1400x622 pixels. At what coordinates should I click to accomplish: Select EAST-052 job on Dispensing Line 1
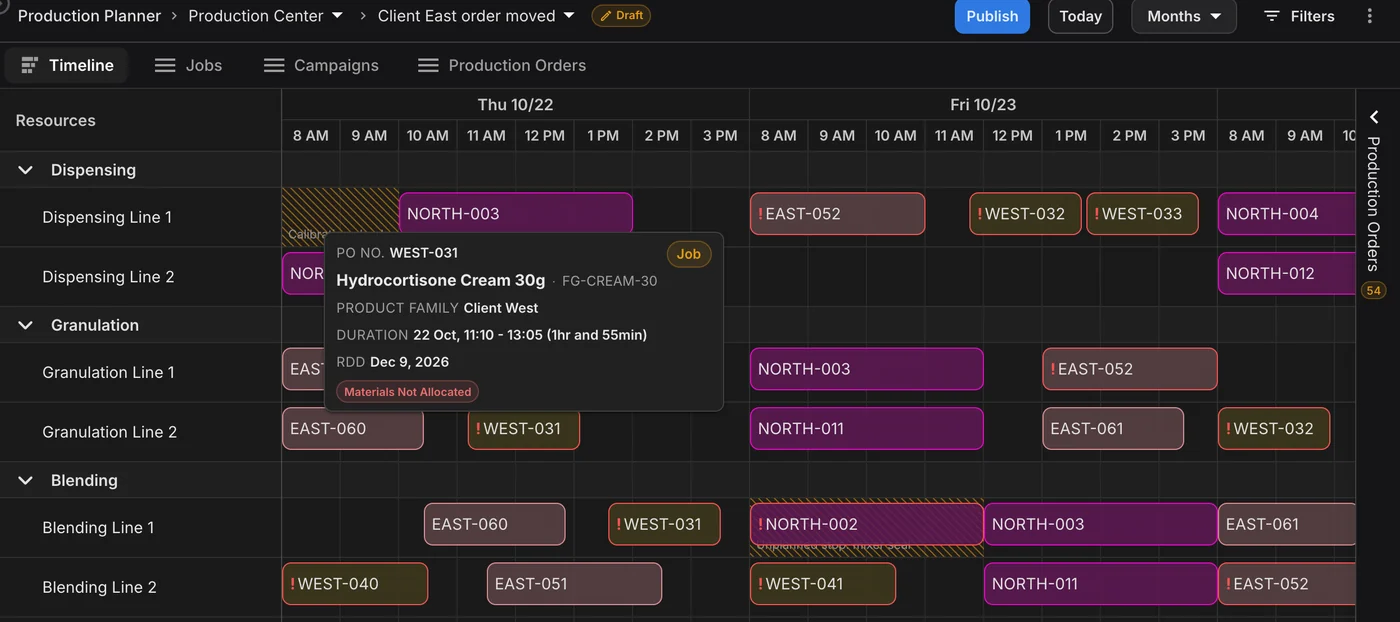tap(838, 214)
